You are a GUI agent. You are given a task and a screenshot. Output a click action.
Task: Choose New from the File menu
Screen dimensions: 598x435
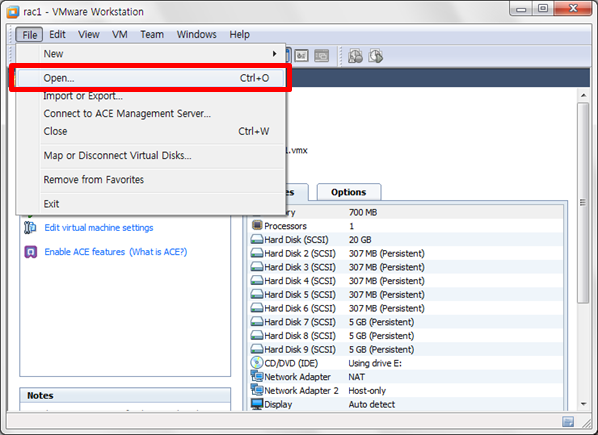151,54
